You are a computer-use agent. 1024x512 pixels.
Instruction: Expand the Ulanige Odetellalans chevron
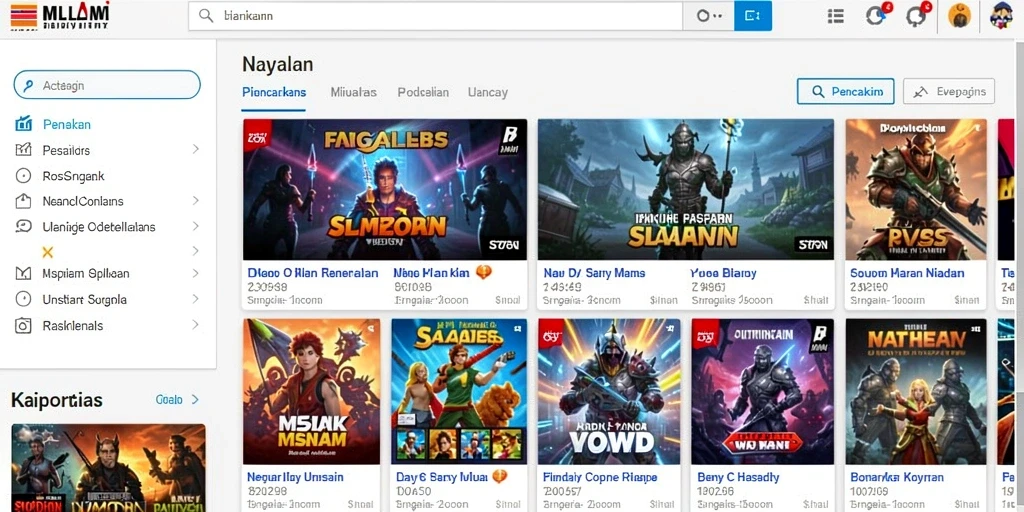(x=195, y=226)
